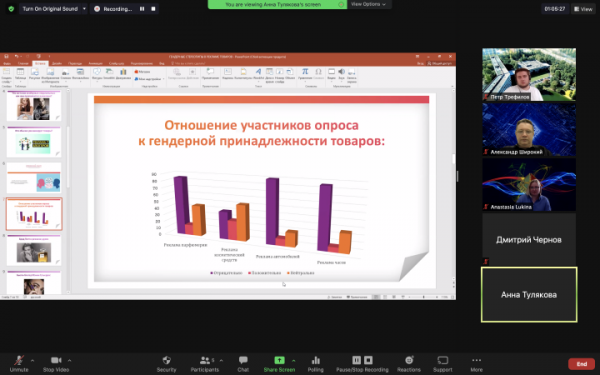End the meeting
The image size is (600, 375).
click(x=582, y=364)
